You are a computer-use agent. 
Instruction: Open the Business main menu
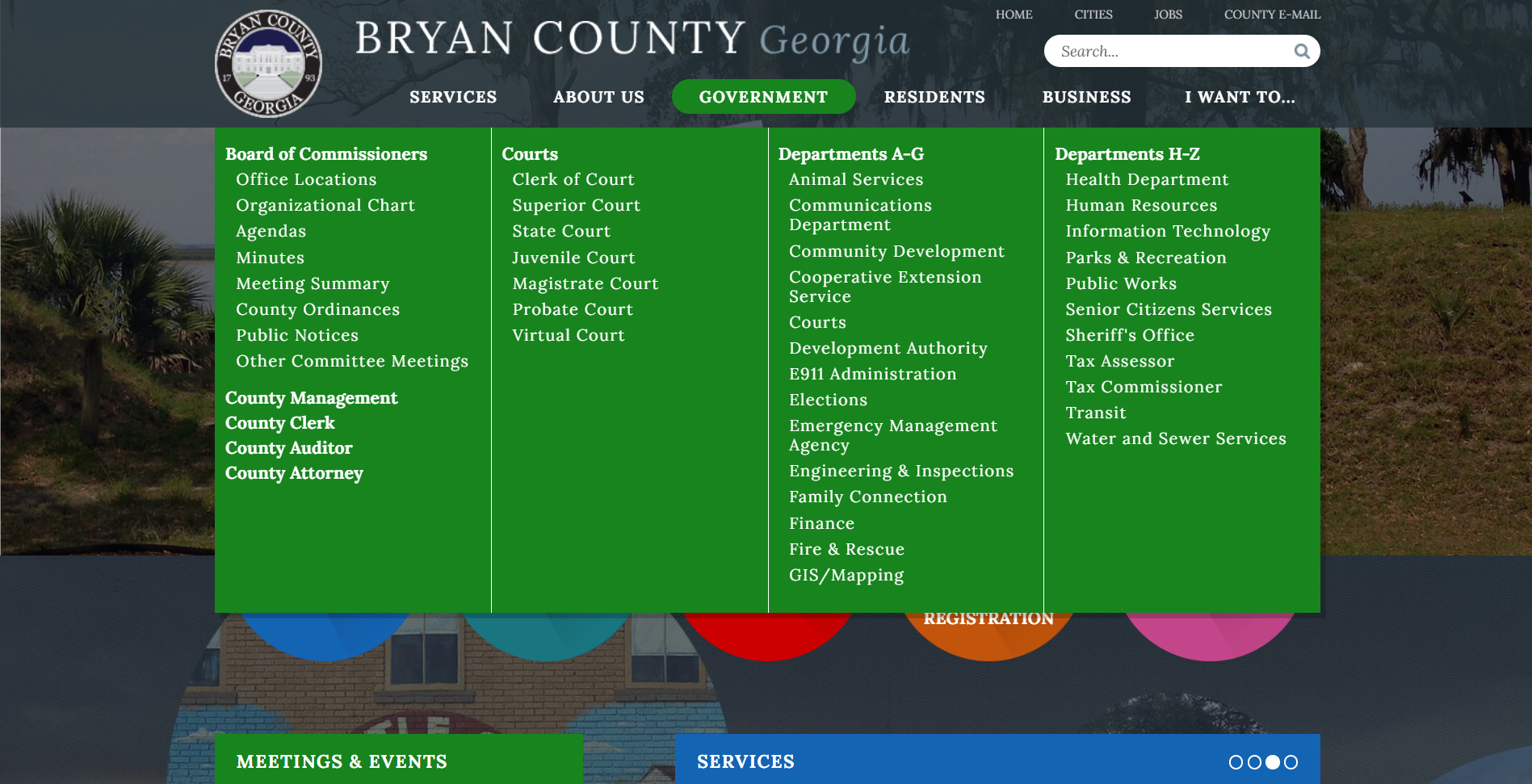tap(1086, 97)
